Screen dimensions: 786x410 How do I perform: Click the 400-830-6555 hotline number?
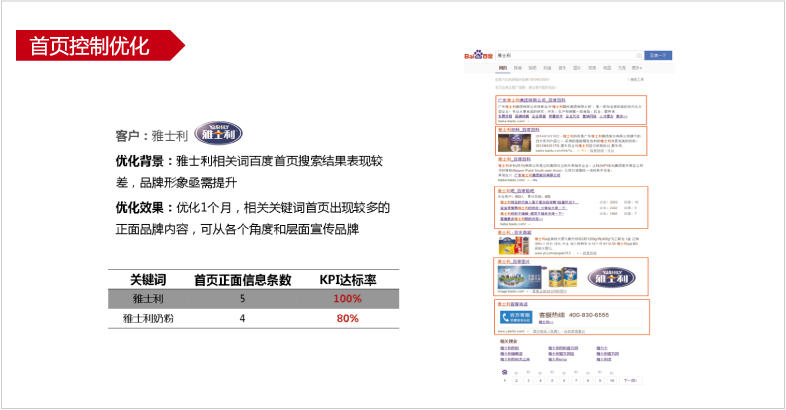click(588, 315)
